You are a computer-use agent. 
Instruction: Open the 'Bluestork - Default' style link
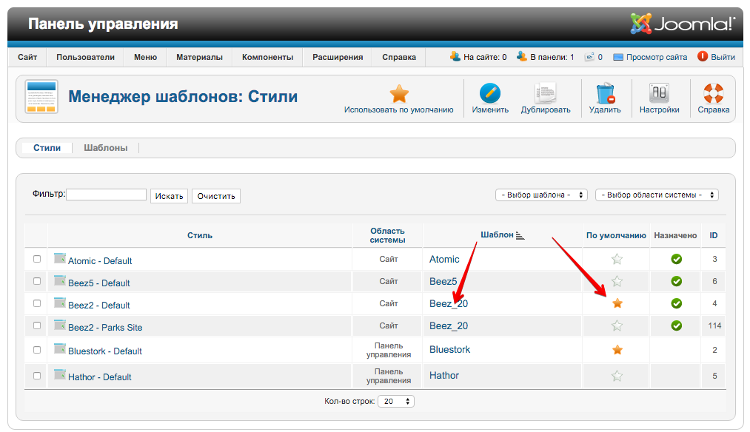pos(105,351)
